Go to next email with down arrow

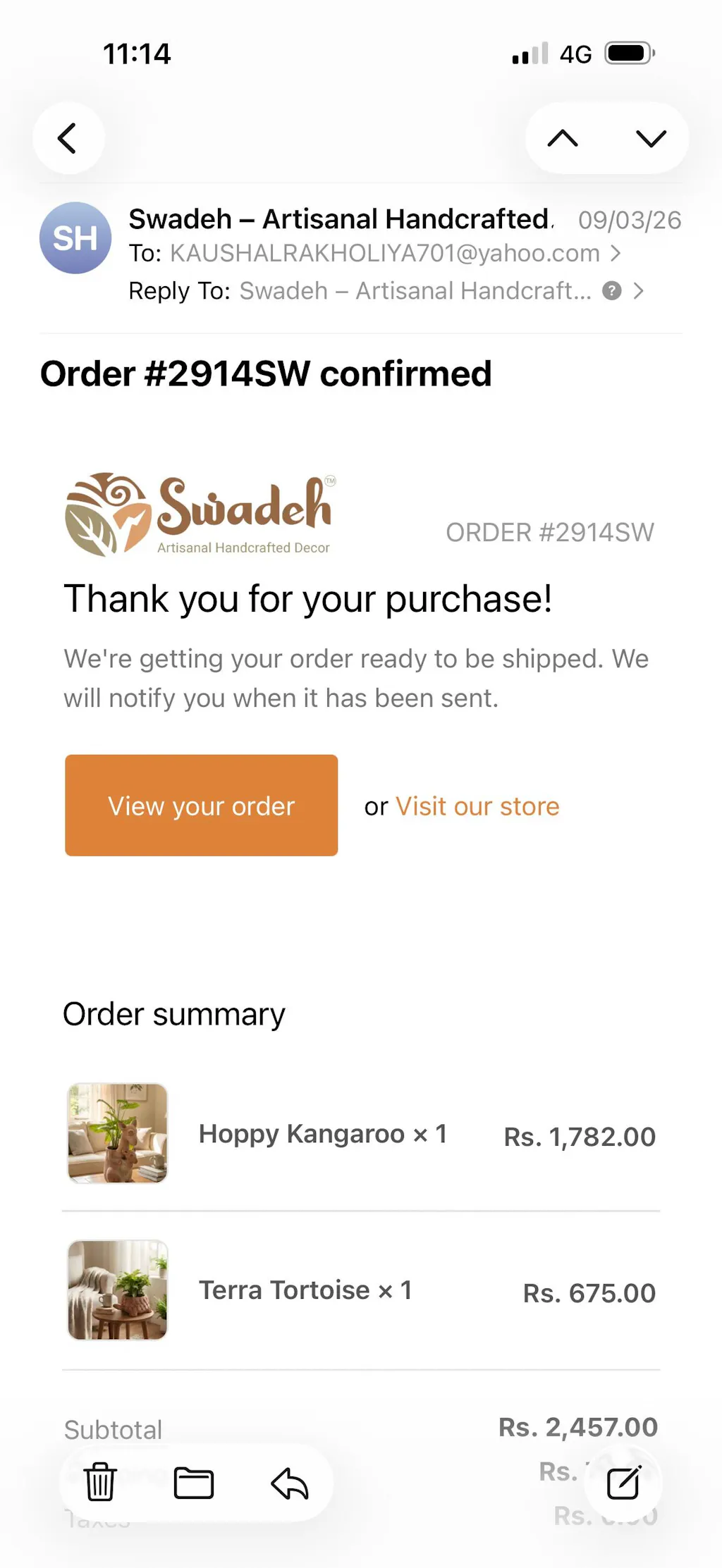pos(650,138)
